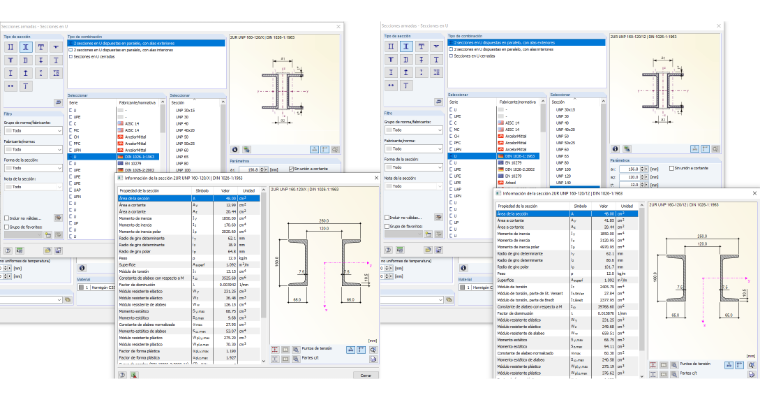This screenshot has width=760, height=400.
Task: Click the 'Cerrar' button in left info window
Action: click(365, 375)
